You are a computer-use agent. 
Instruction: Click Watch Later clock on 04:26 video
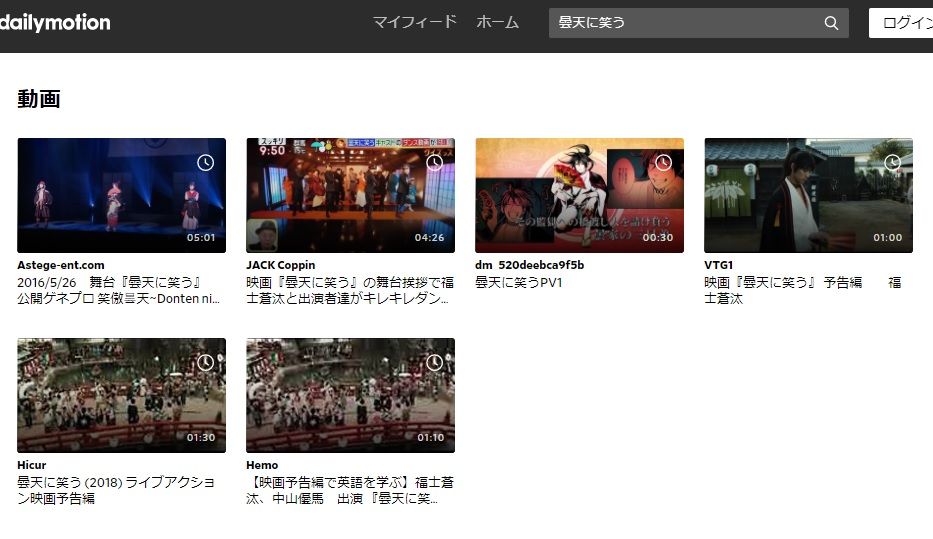[x=434, y=162]
